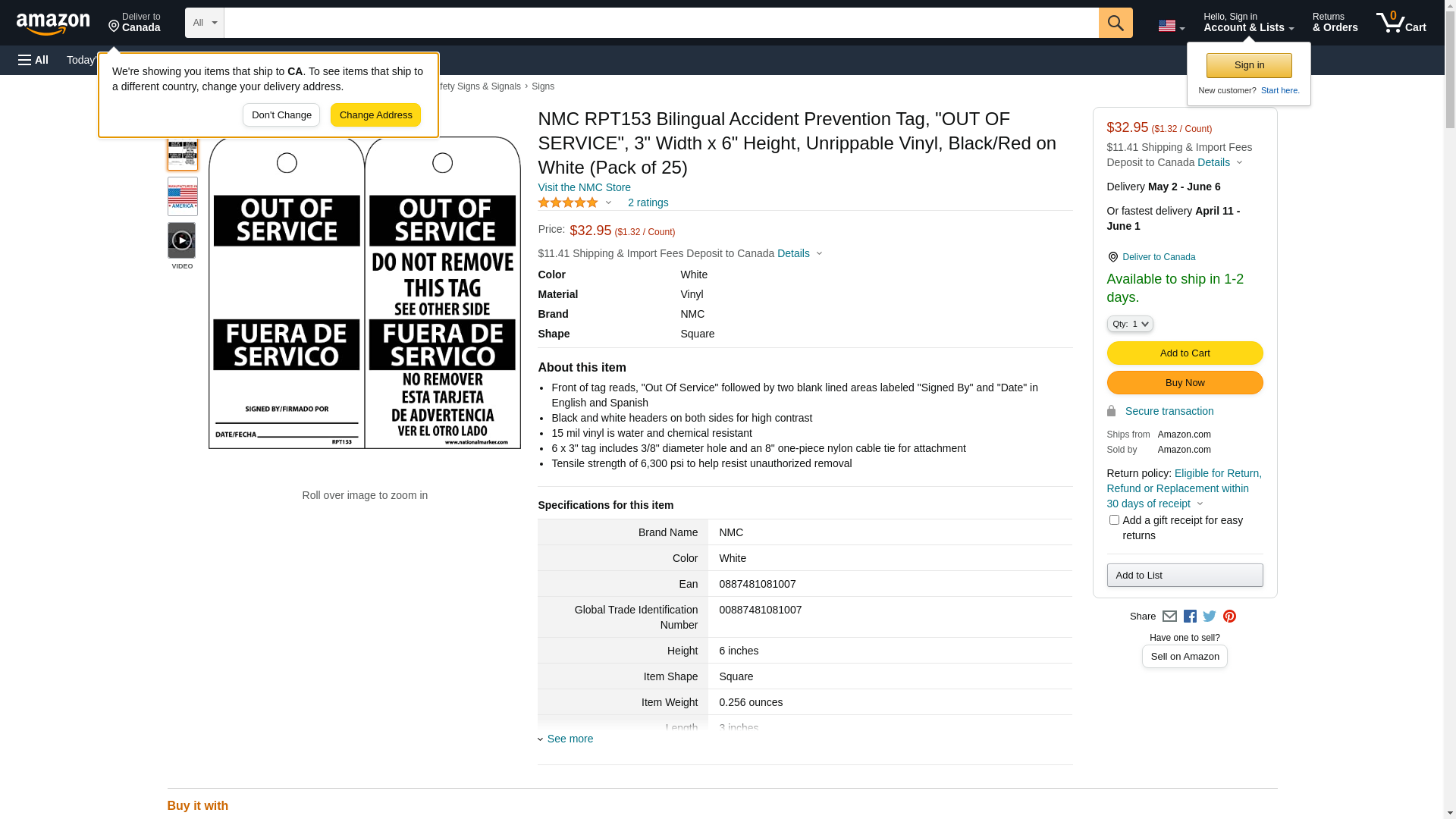Image resolution: width=1456 pixels, height=819 pixels.
Task: Click into the search input field
Action: coord(661,23)
